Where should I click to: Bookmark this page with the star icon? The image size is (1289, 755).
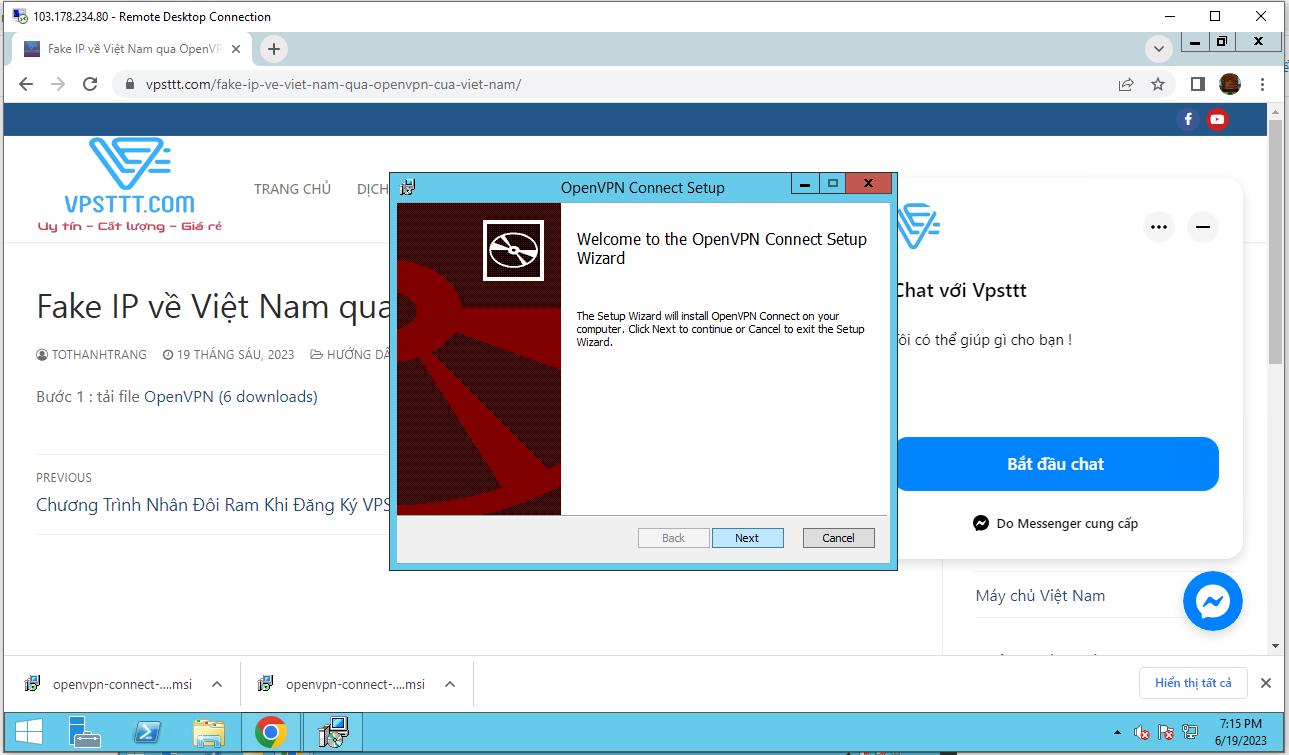point(1158,84)
